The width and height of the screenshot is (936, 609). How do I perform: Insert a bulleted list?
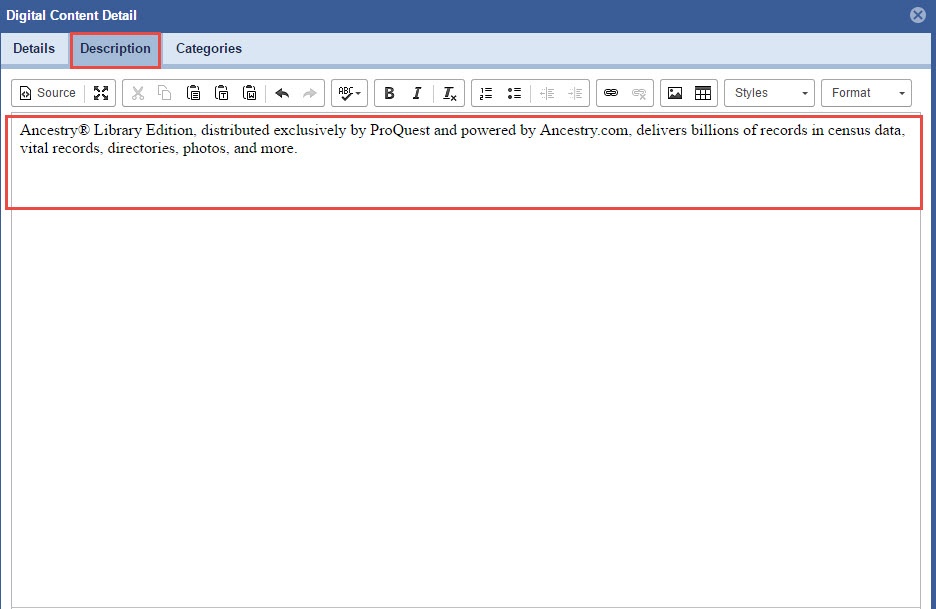click(x=514, y=93)
